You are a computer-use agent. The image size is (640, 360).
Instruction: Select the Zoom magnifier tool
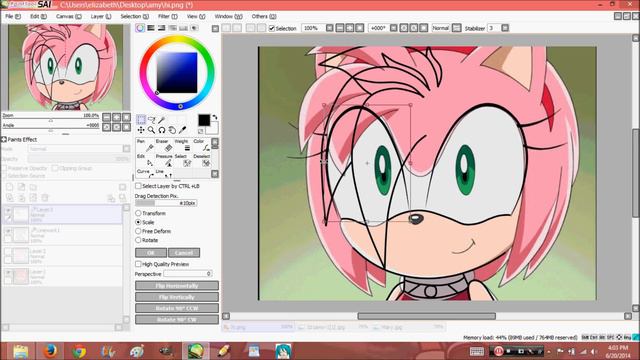[151, 130]
